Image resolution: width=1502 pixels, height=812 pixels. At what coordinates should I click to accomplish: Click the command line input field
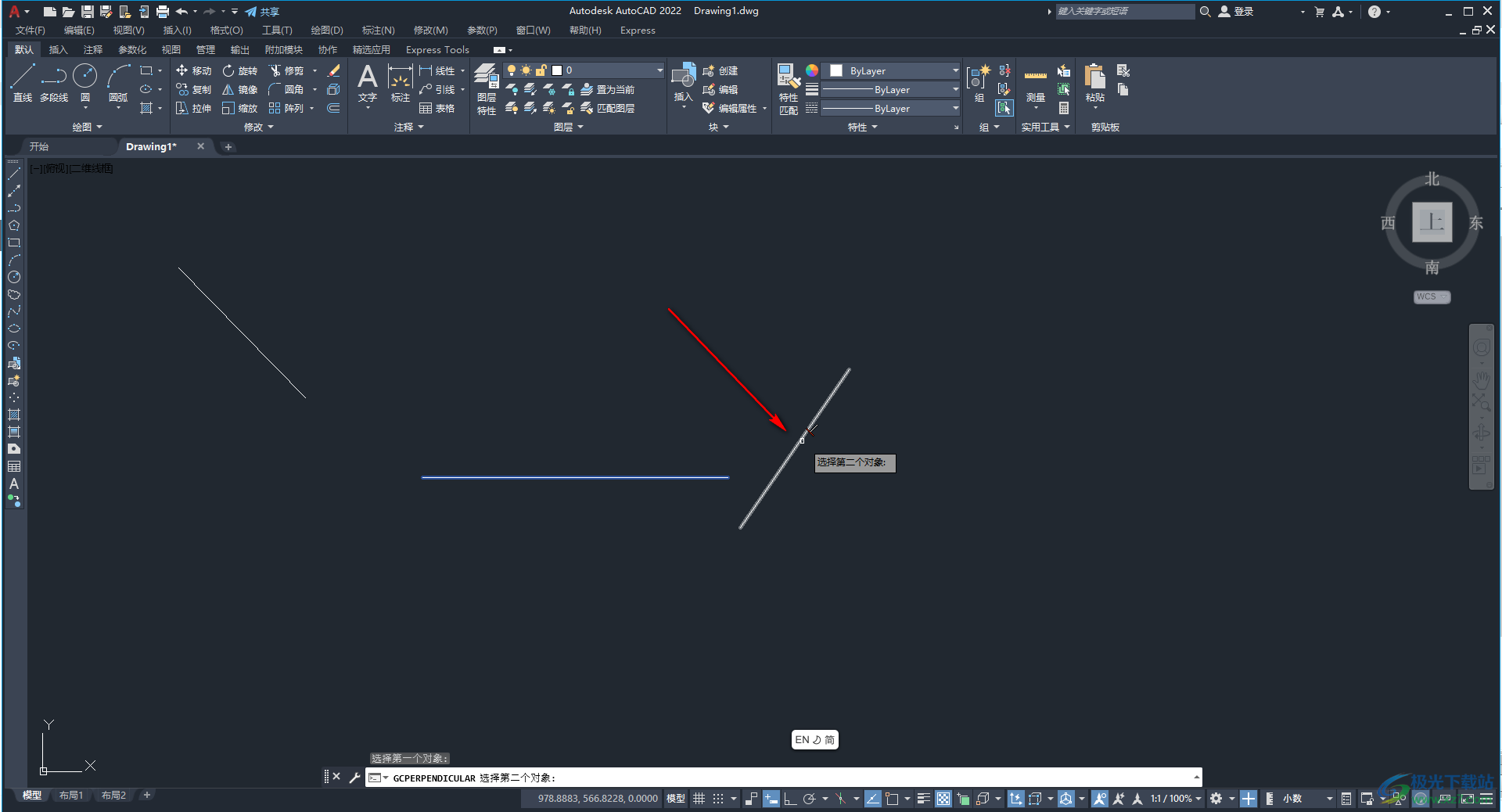tap(782, 778)
